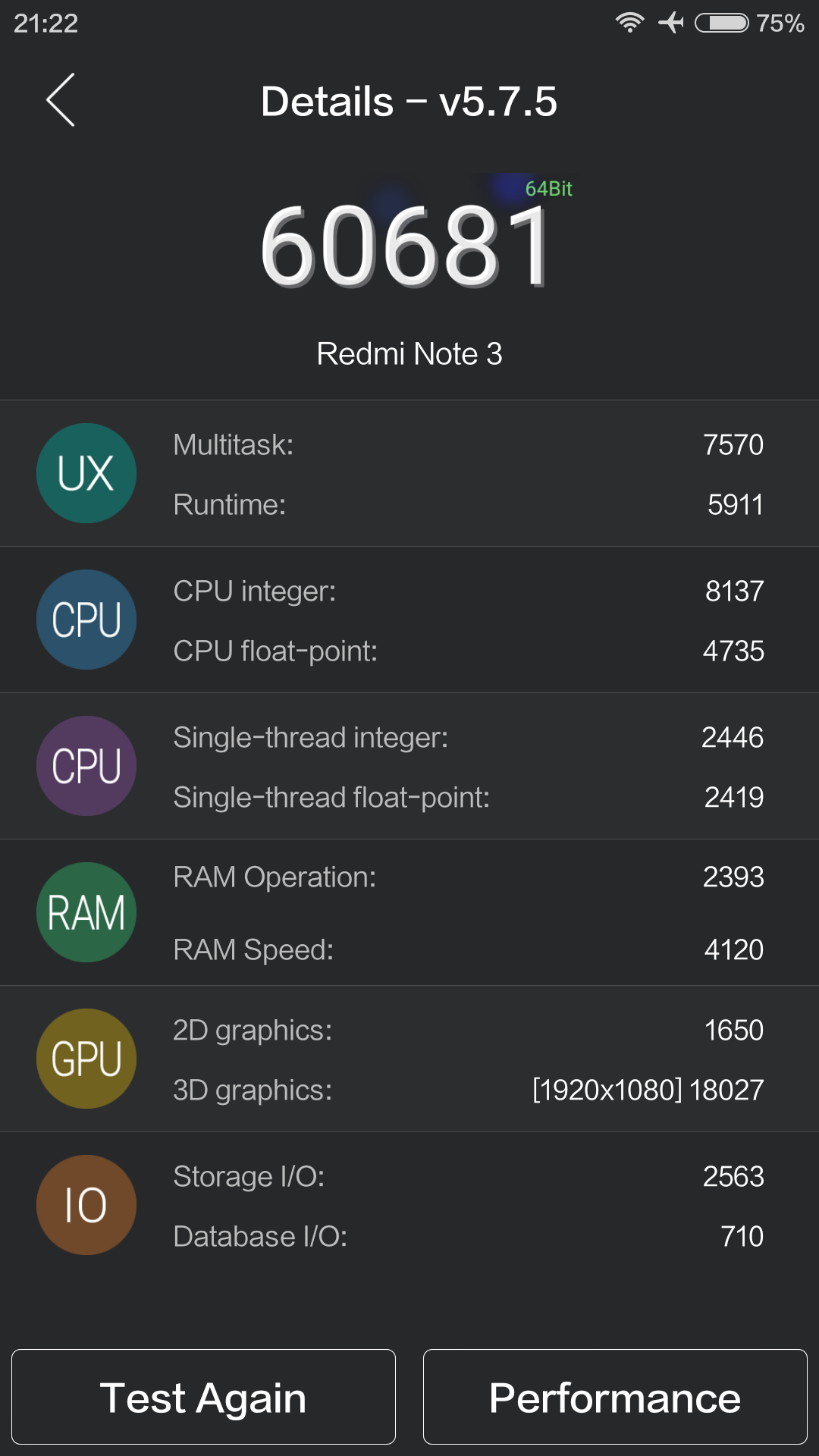The image size is (819, 1456).
Task: Tap the airplane mode status icon
Action: tap(671, 23)
